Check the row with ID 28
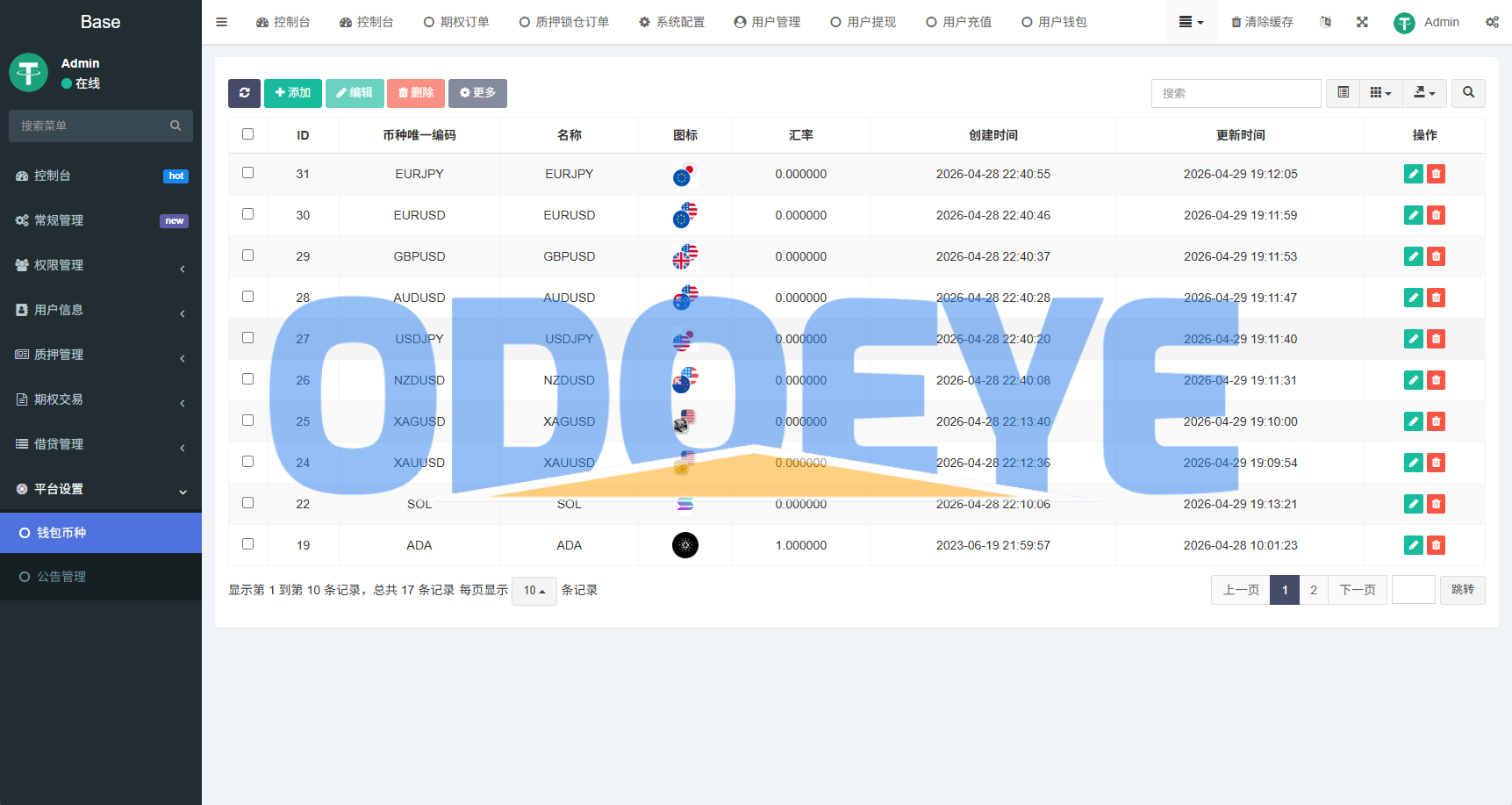The width and height of the screenshot is (1512, 805). click(x=247, y=297)
